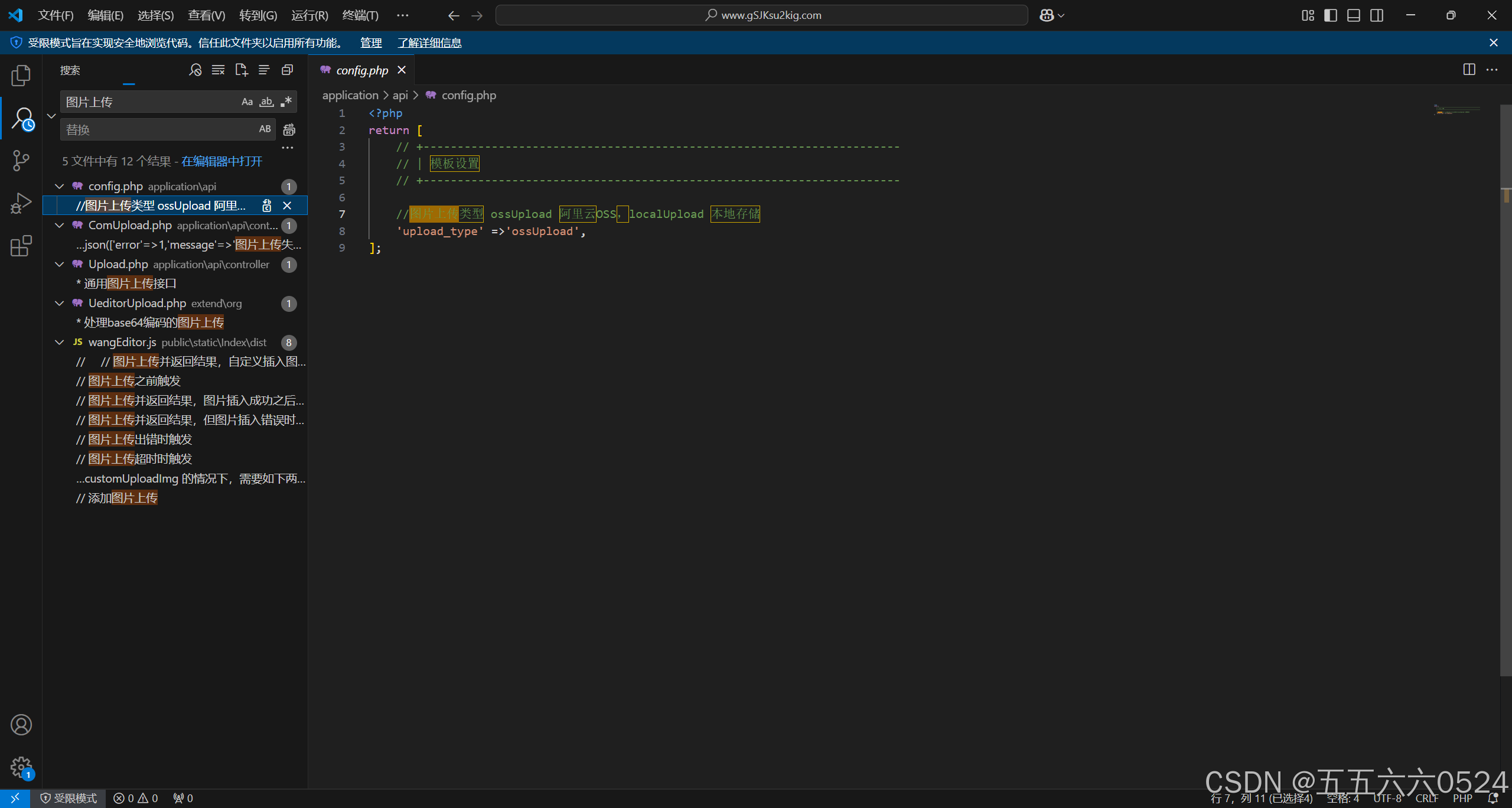Screen dimensions: 1512x808
Task: Open the 终端(T) menu
Action: pyautogui.click(x=360, y=15)
